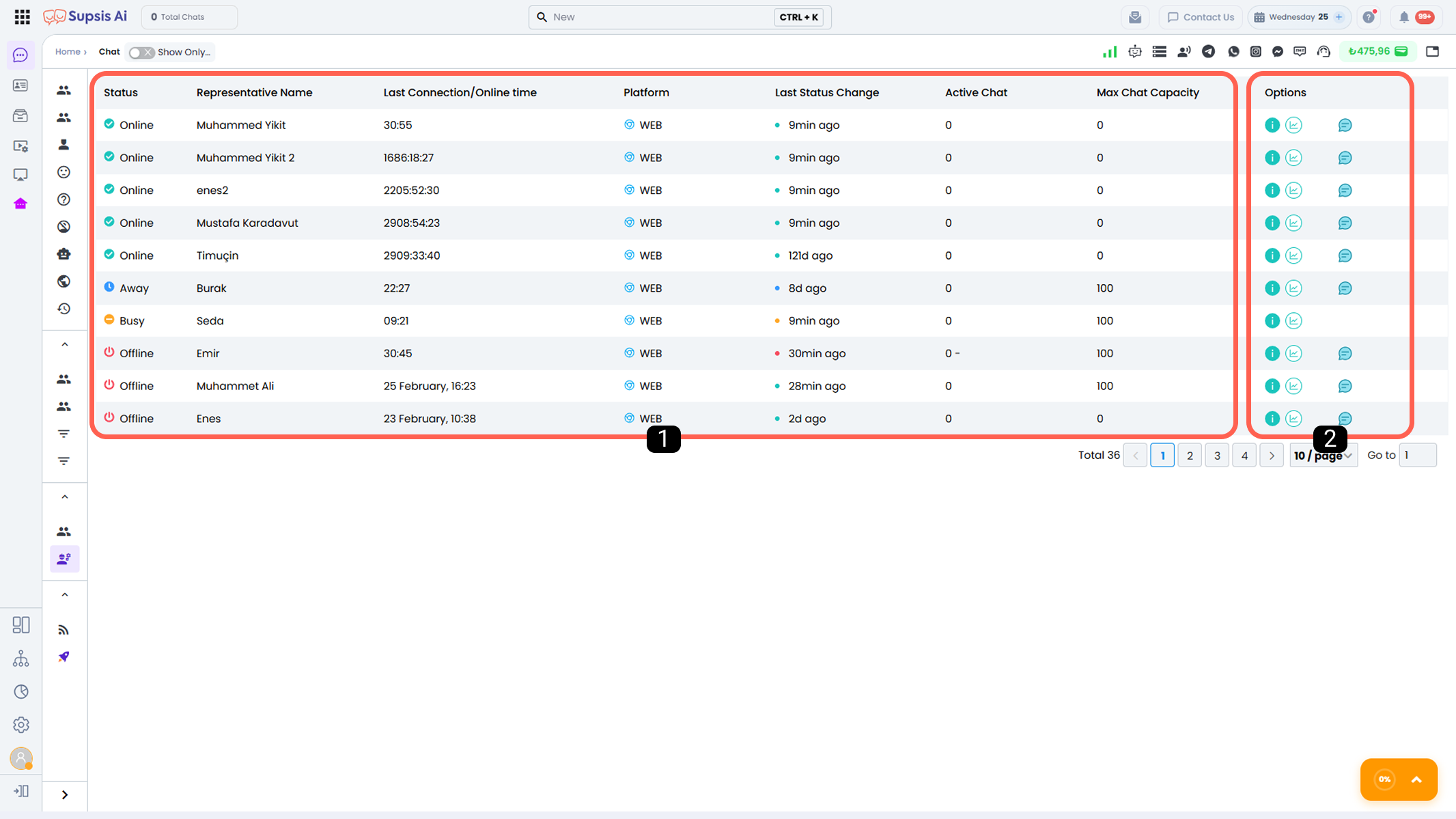Screen dimensions: 1456x819
Task: Expand the orange 0% progress widget
Action: pyautogui.click(x=1416, y=779)
